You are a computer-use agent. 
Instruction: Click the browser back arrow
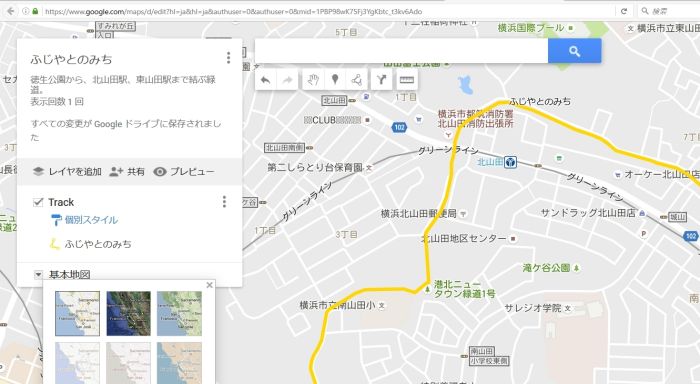point(11,11)
